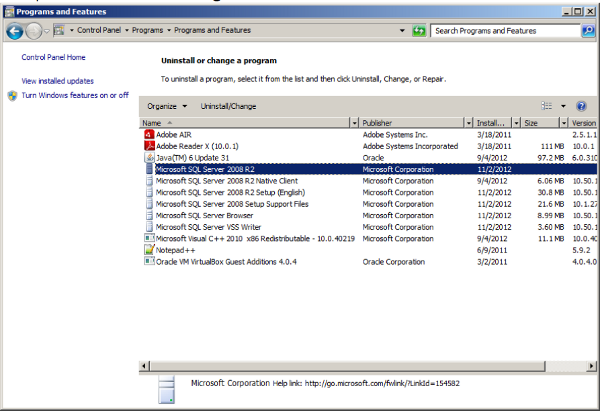The image size is (600, 411).
Task: Click Adobe Systems Inc. publisher cell
Action: tap(395, 135)
